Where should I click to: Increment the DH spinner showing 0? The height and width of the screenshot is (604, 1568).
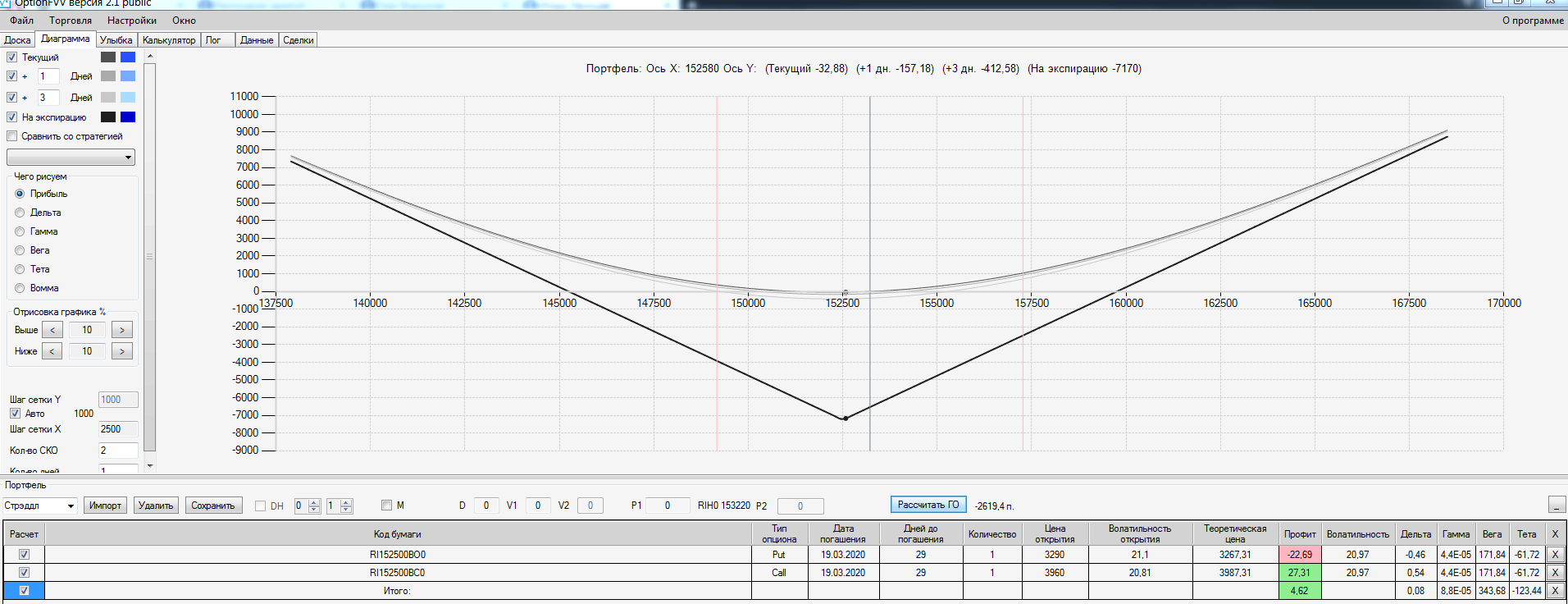[x=314, y=502]
